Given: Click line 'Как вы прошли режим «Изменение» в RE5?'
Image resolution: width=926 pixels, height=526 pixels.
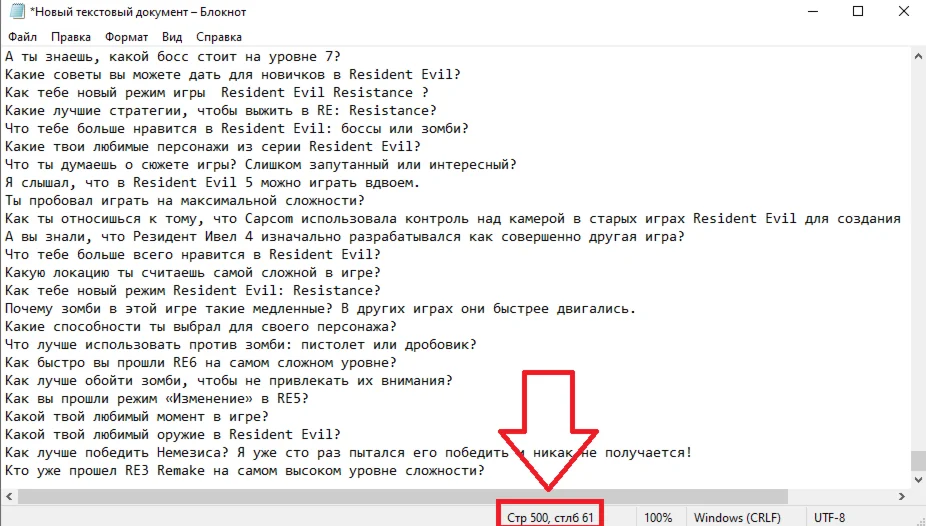Looking at the screenshot, I should pyautogui.click(x=156, y=398).
